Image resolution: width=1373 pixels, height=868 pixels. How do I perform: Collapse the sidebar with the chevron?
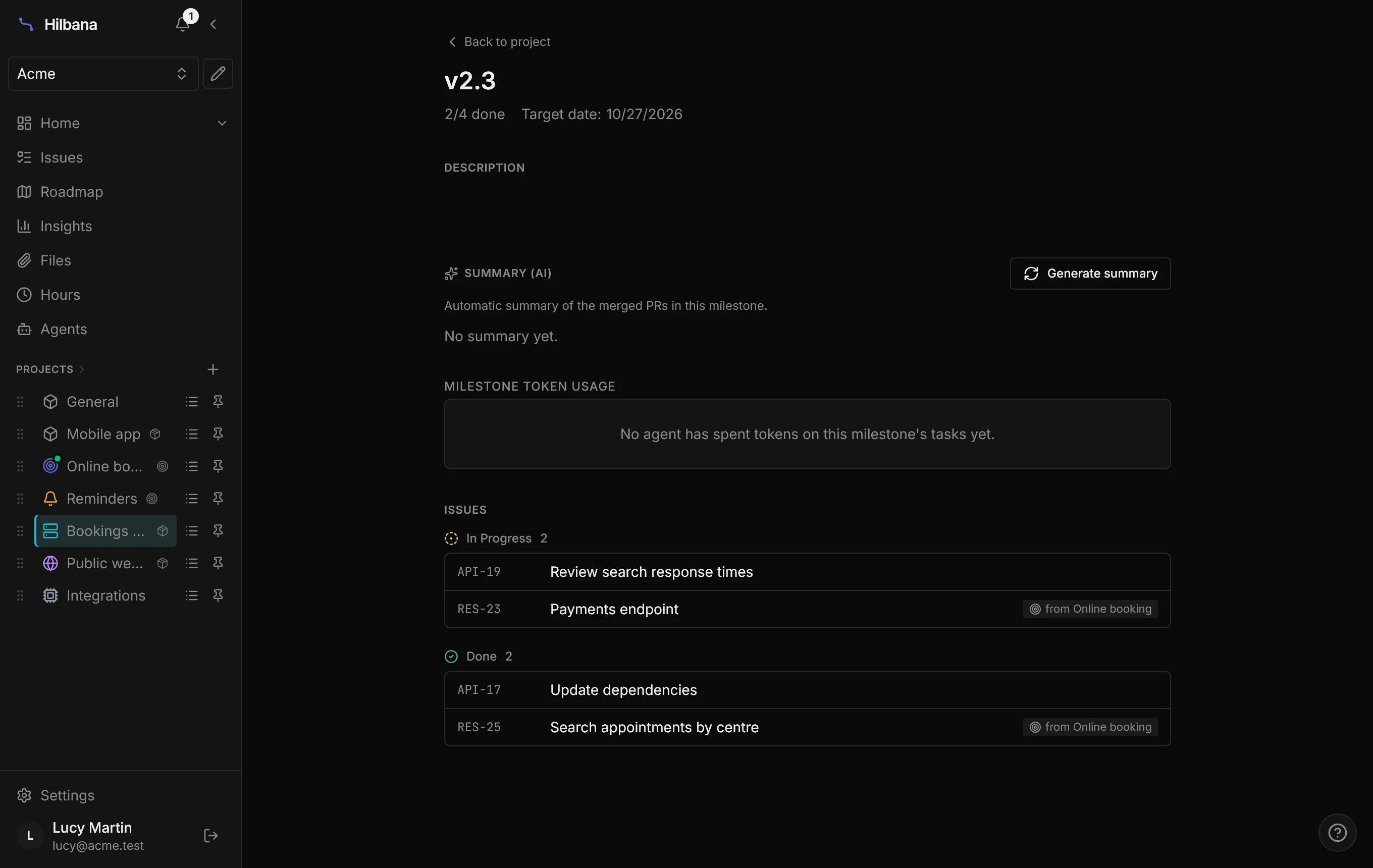[x=213, y=24]
